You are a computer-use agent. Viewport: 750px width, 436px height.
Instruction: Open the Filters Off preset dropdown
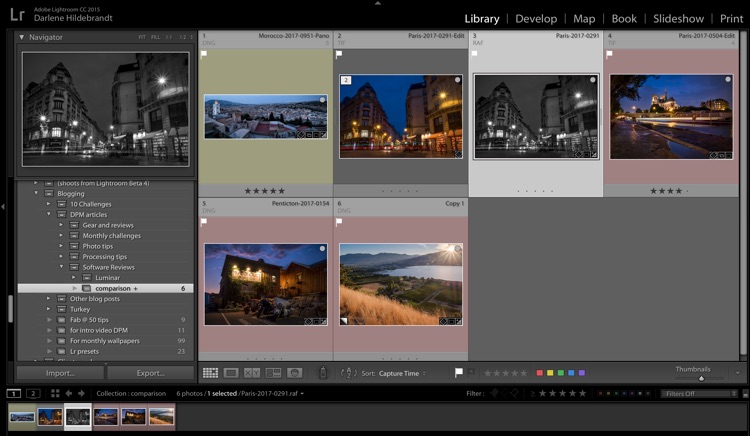coord(699,393)
